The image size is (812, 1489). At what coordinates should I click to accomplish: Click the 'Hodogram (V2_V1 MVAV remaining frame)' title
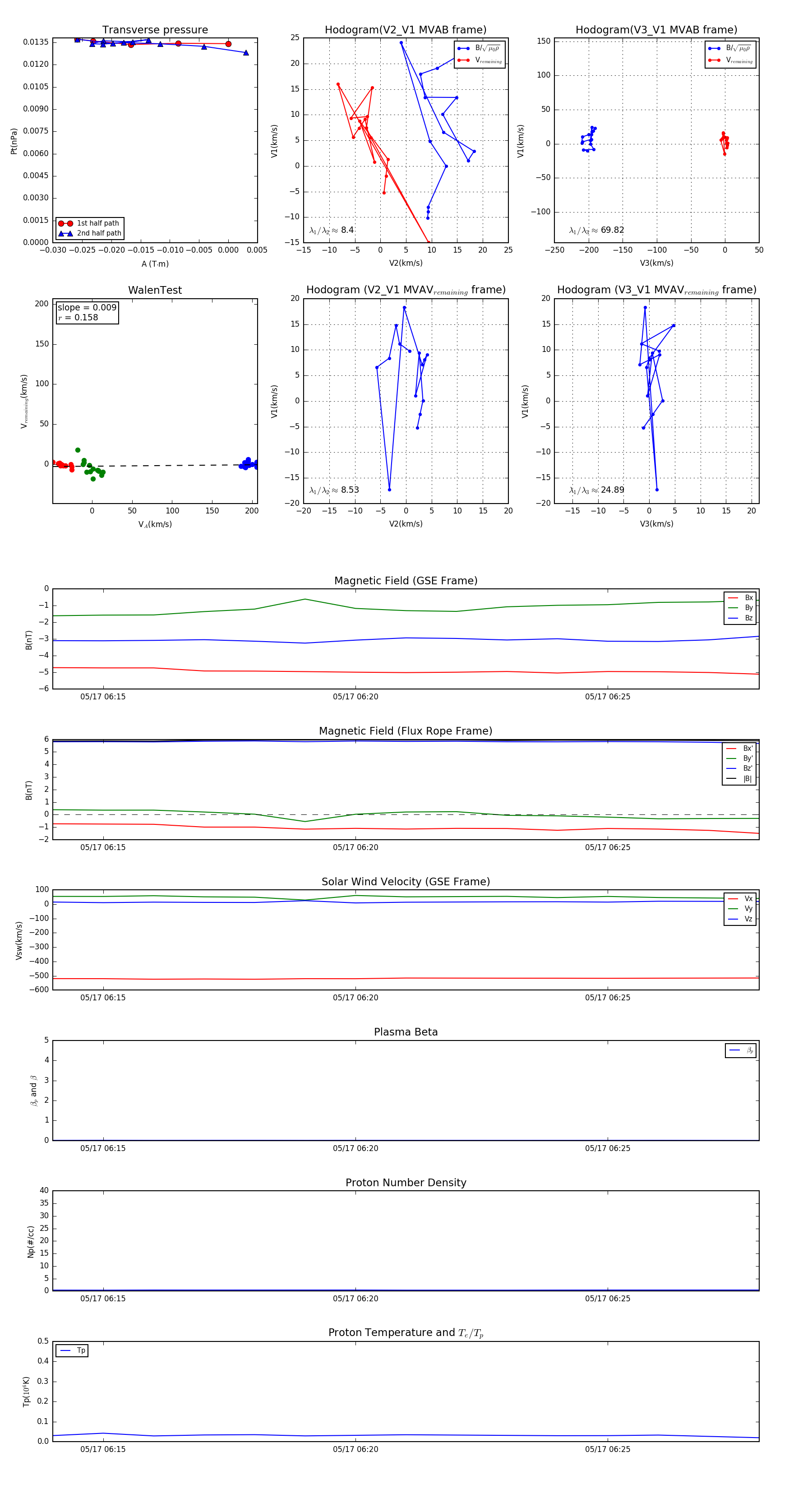(406, 290)
